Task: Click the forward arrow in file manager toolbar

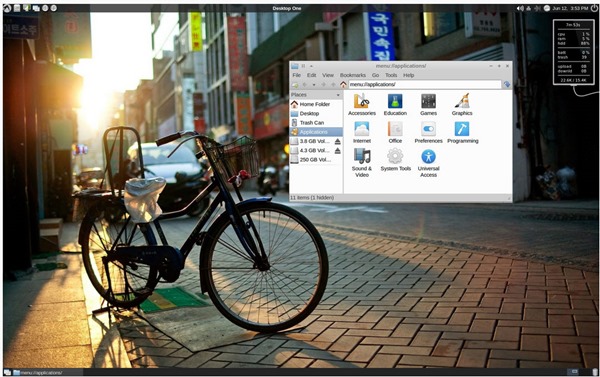Action: 323,85
